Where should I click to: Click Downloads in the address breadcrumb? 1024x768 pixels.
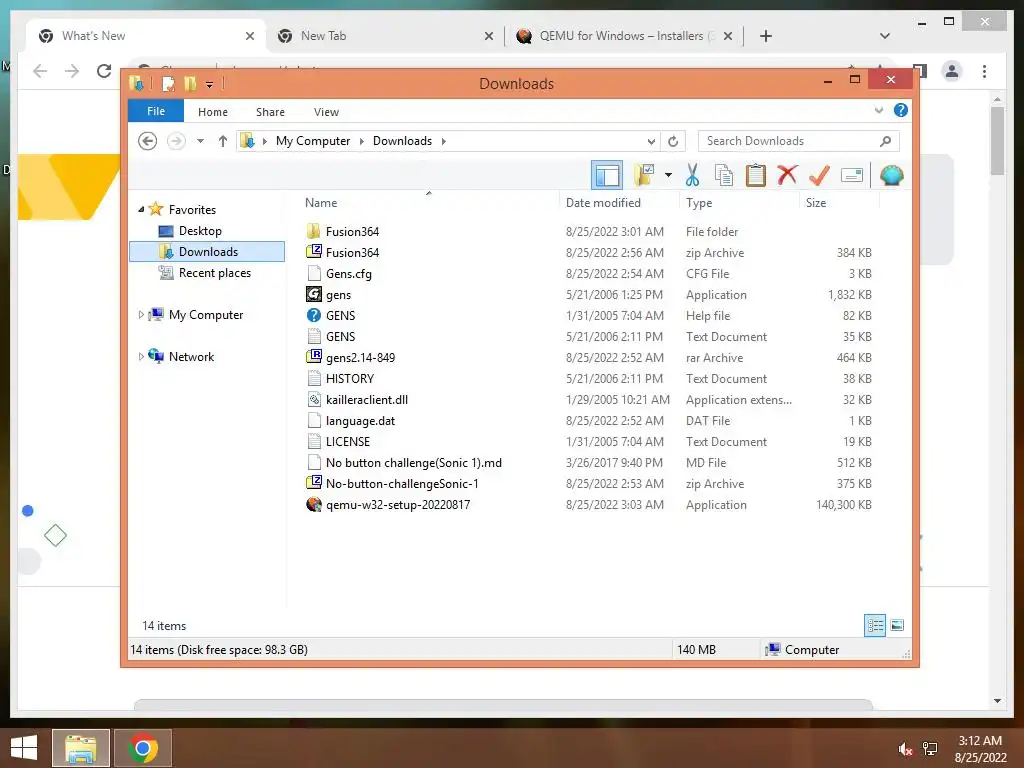[402, 141]
